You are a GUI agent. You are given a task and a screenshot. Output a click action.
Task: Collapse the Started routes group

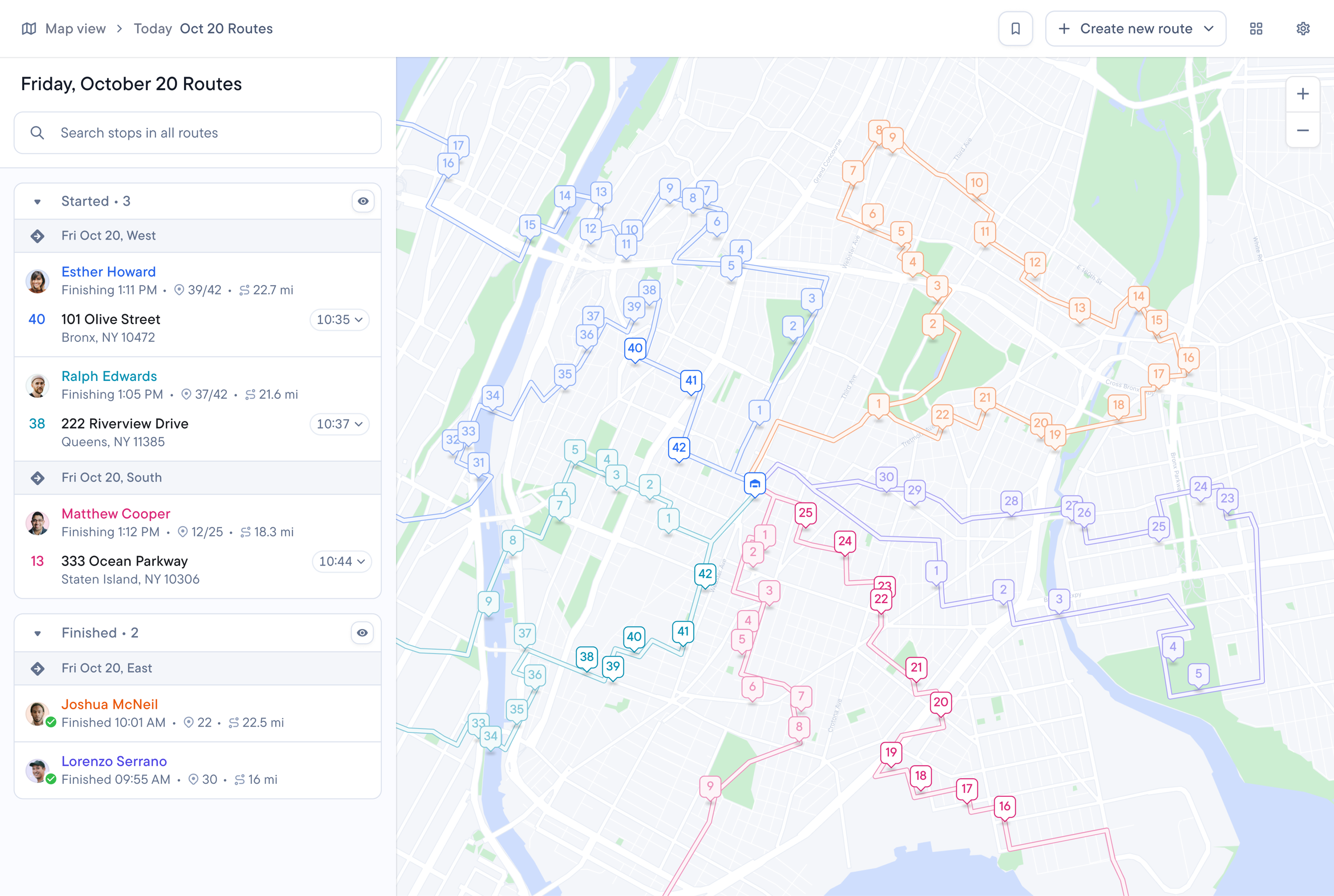(38, 202)
